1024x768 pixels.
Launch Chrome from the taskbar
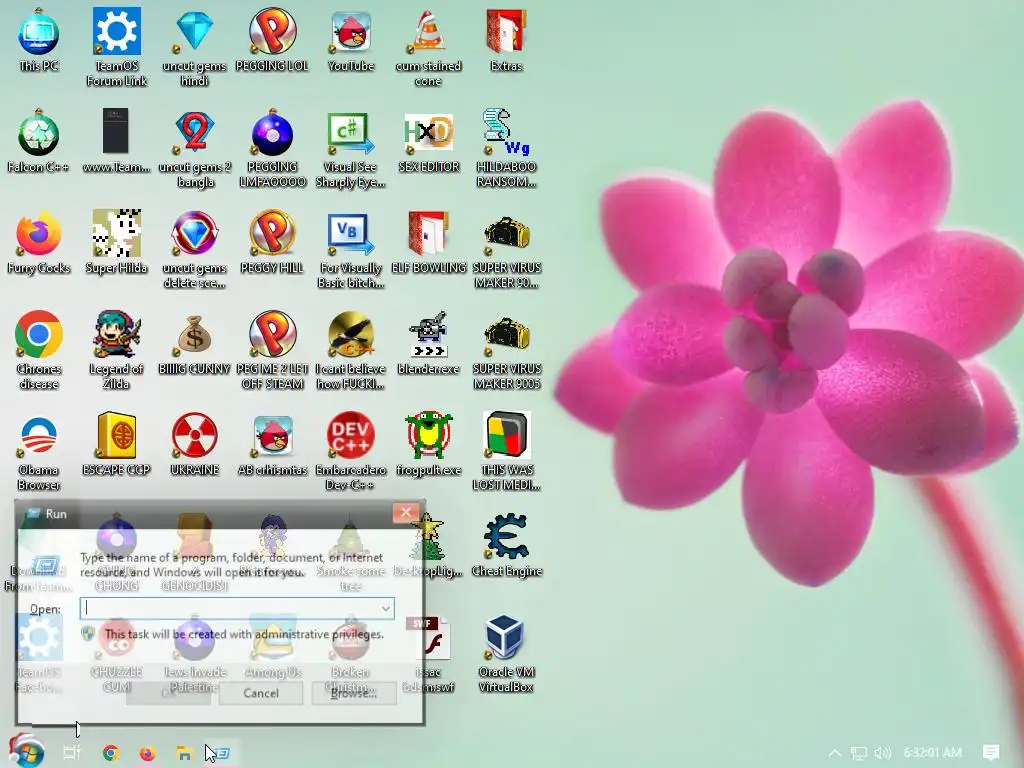tap(111, 753)
